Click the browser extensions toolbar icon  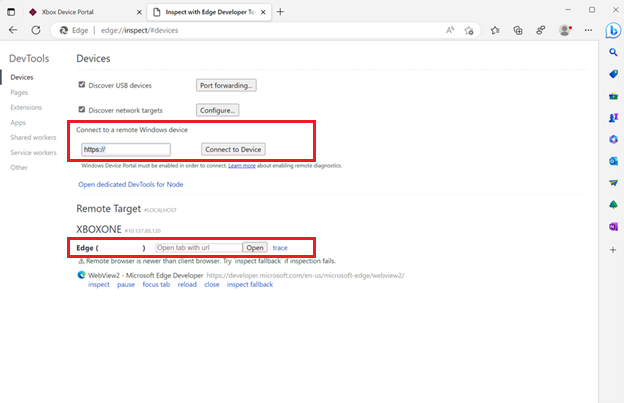tap(540, 30)
